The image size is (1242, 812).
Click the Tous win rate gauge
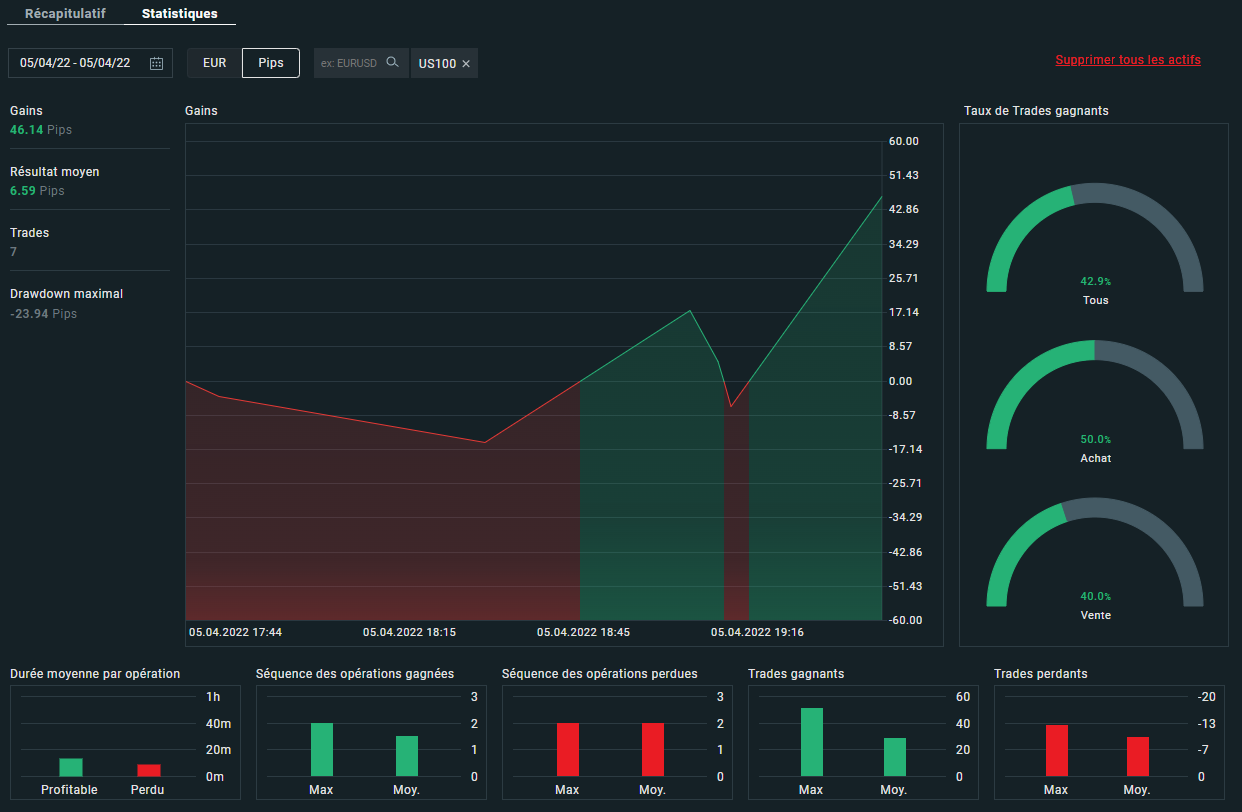1095,240
